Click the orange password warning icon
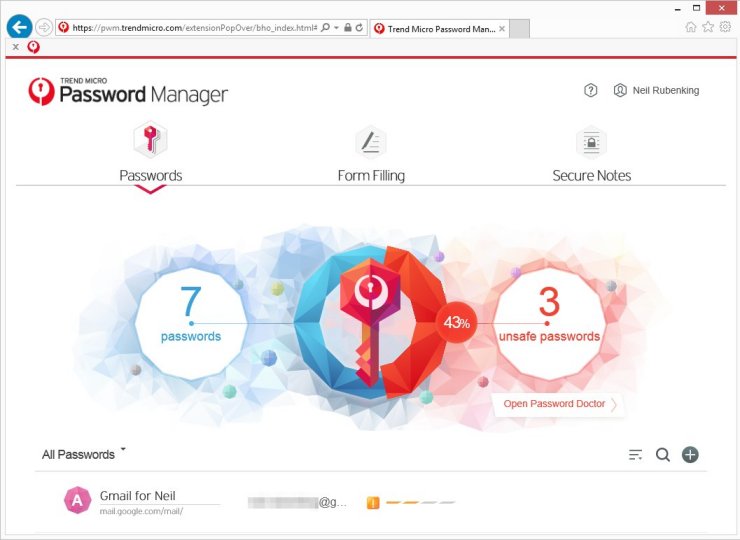 click(x=373, y=503)
